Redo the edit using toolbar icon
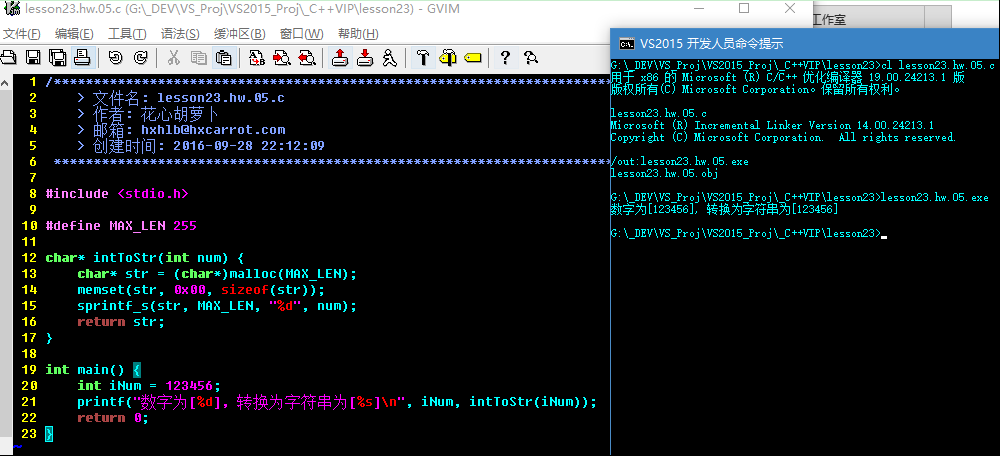The image size is (1000, 456). coord(140,57)
